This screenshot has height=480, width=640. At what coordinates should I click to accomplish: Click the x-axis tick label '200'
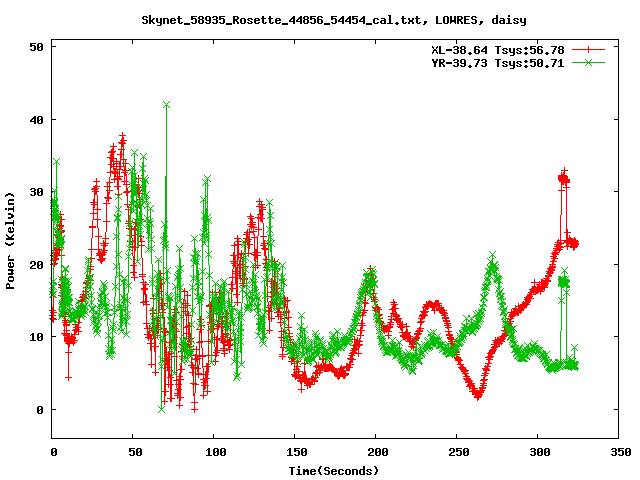click(x=378, y=452)
